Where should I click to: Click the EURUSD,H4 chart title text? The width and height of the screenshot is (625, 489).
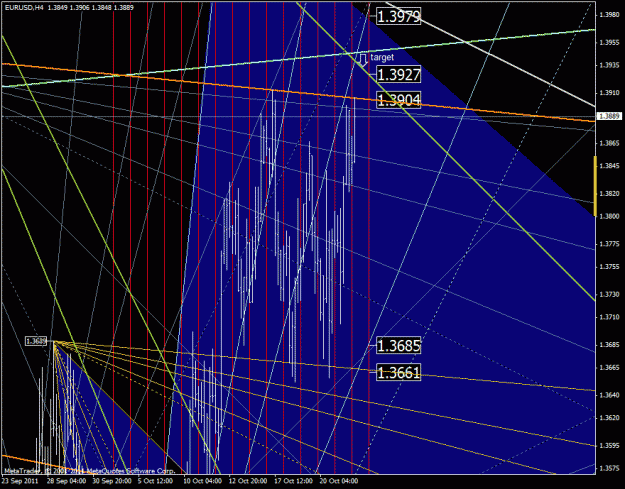pyautogui.click(x=25, y=7)
